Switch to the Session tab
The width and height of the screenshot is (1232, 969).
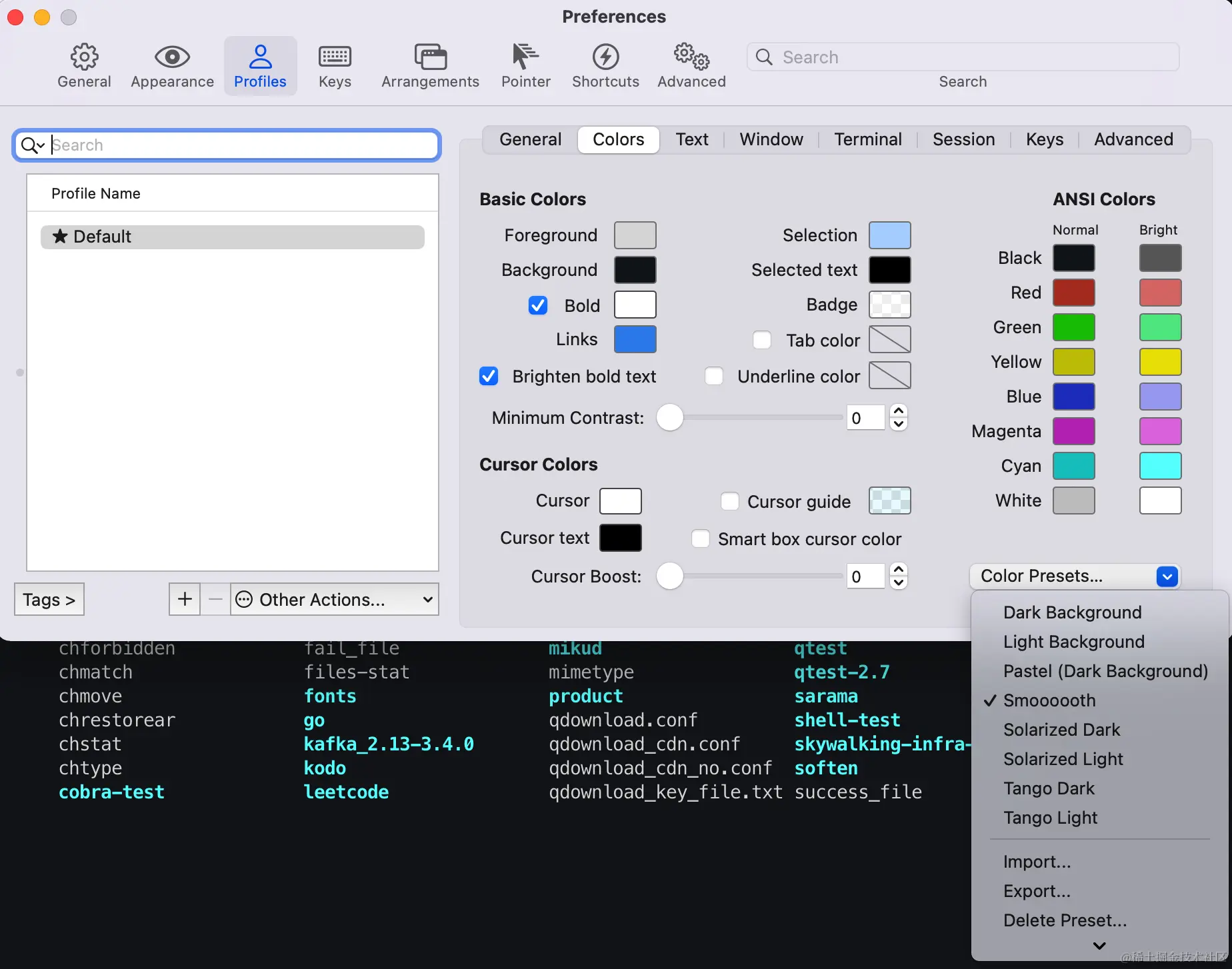pyautogui.click(x=964, y=139)
